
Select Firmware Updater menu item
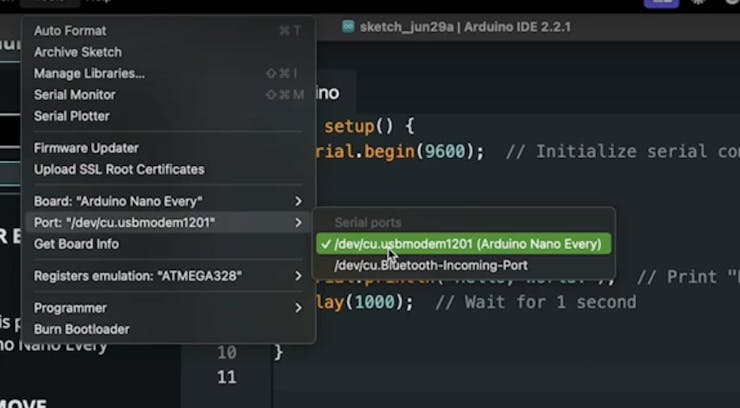tap(168, 148)
